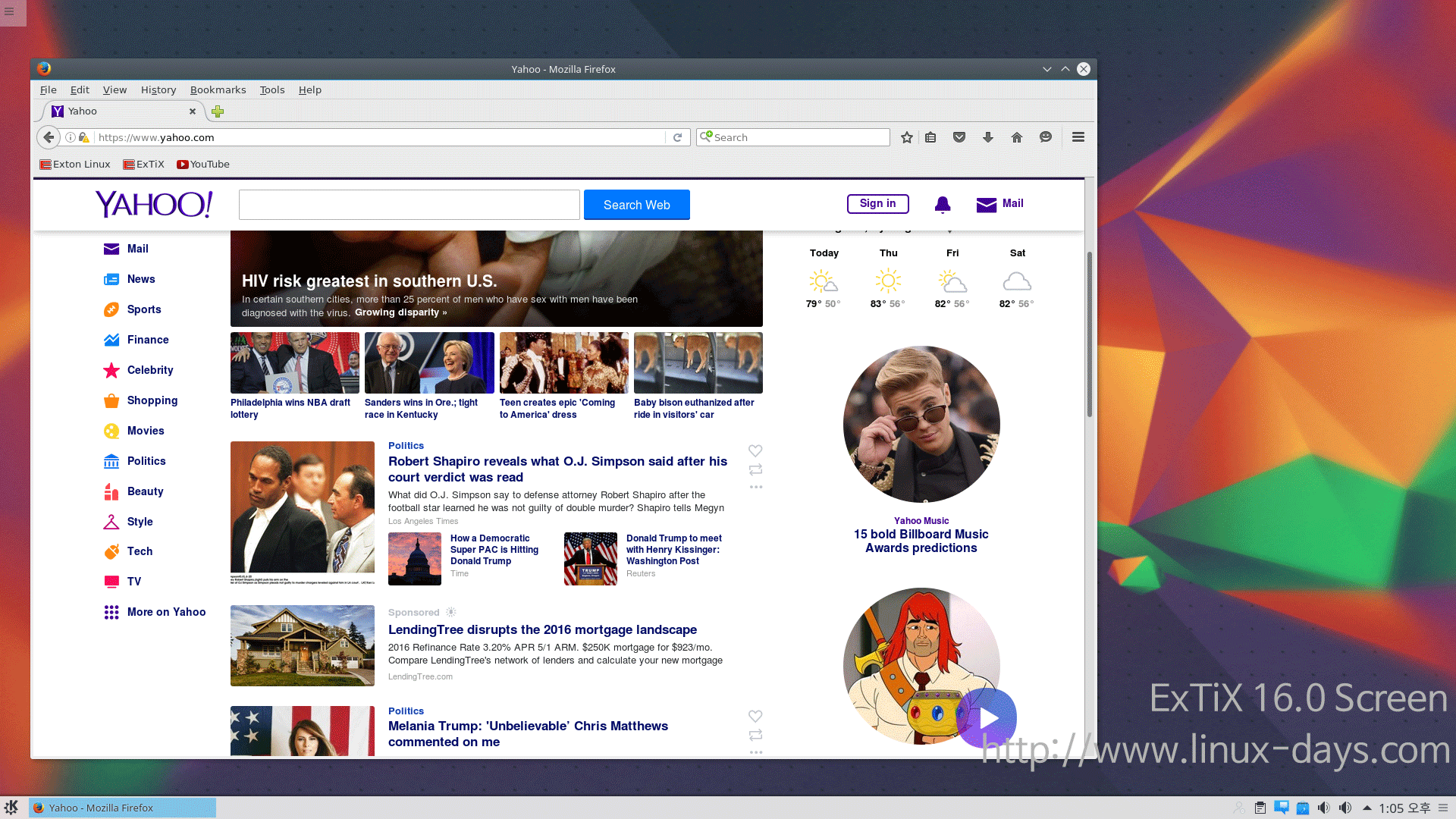The image size is (1456, 819).
Task: Click the Yahoo logo
Action: [x=154, y=204]
